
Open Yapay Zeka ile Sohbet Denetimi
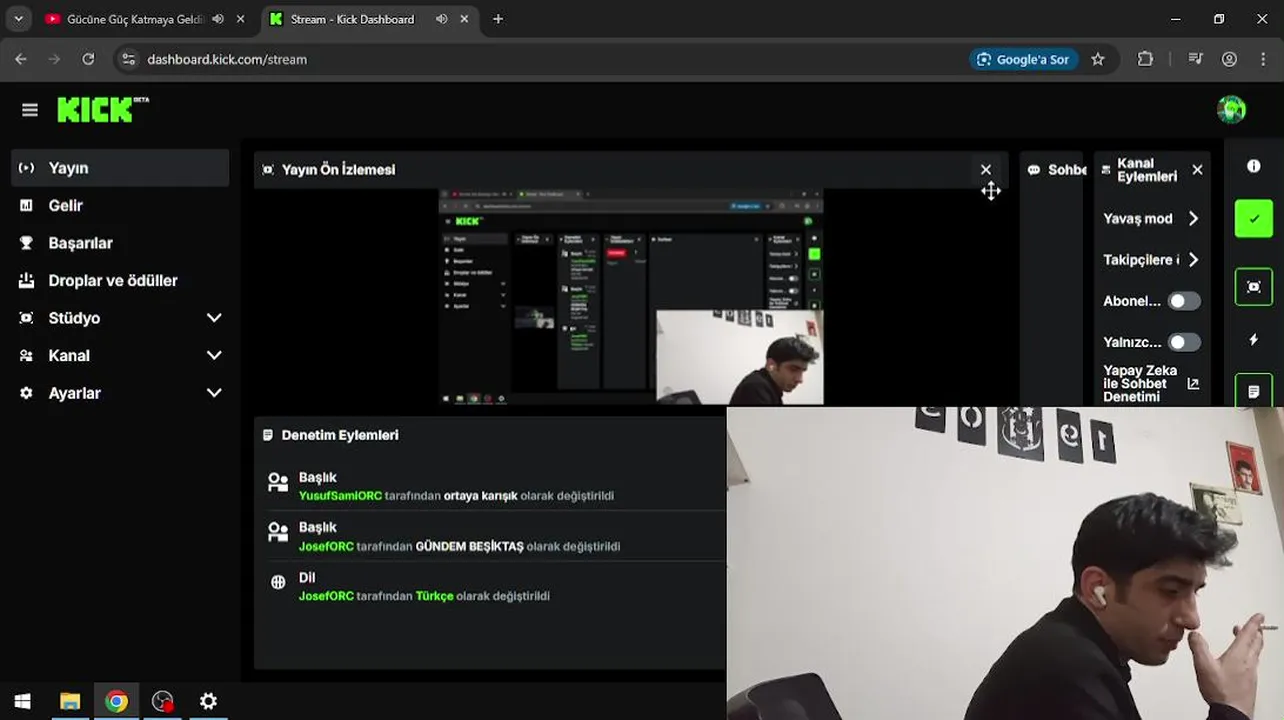pos(1151,384)
